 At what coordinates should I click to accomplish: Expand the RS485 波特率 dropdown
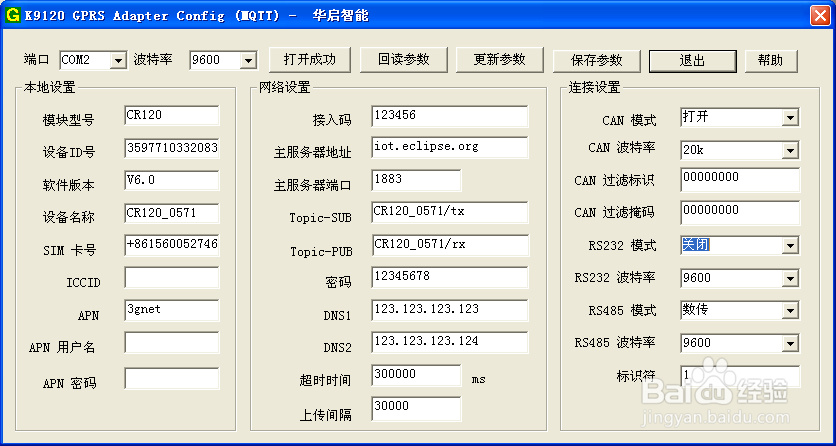791,343
